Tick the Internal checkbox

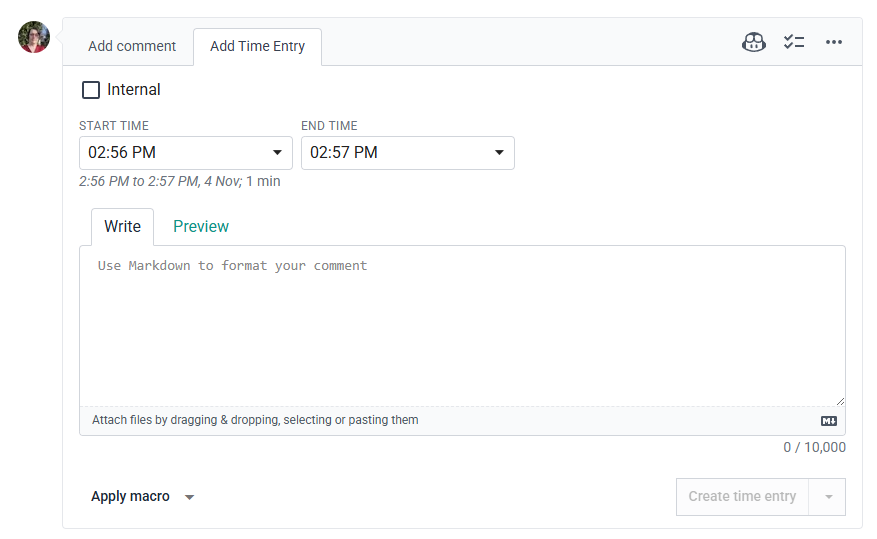[91, 90]
